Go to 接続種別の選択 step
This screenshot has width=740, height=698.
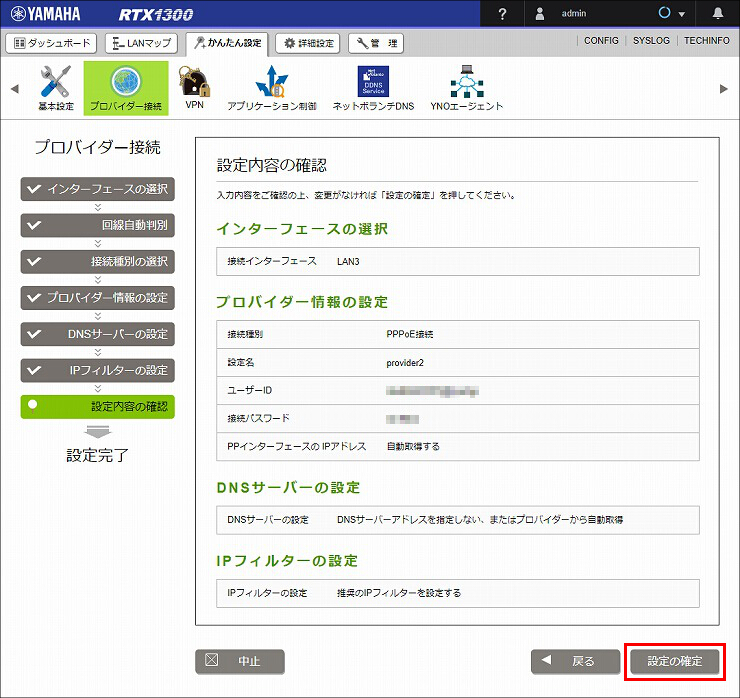click(98, 262)
